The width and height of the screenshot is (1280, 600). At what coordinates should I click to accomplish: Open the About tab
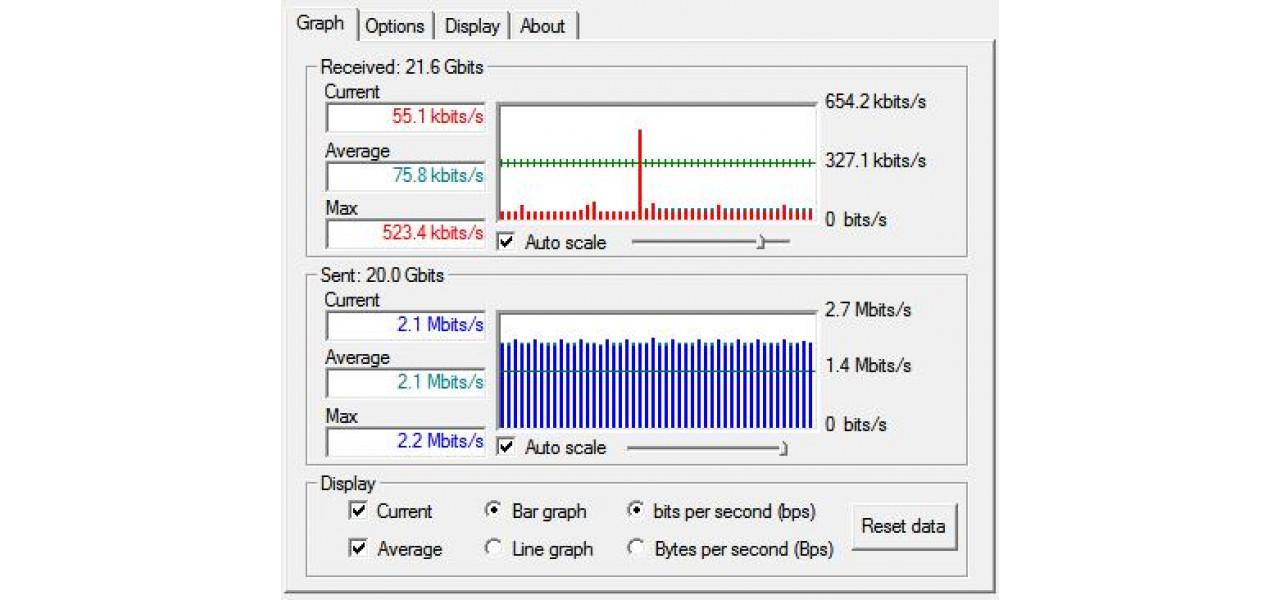coord(543,26)
